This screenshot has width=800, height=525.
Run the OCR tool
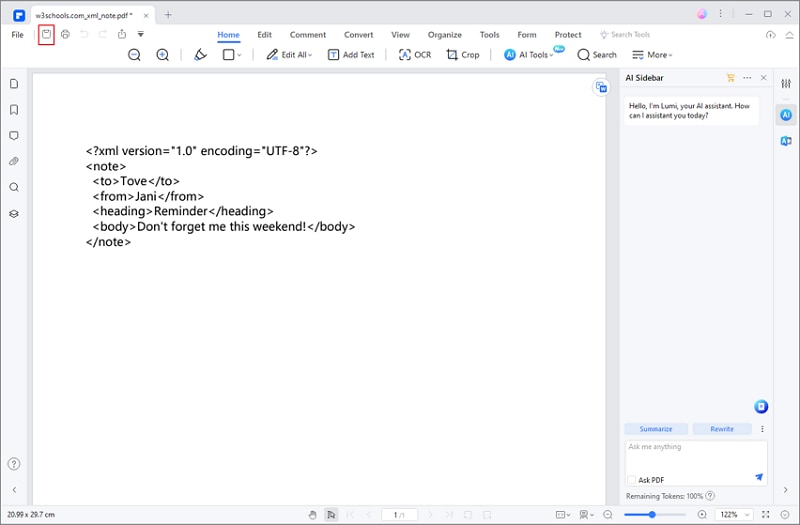[415, 55]
